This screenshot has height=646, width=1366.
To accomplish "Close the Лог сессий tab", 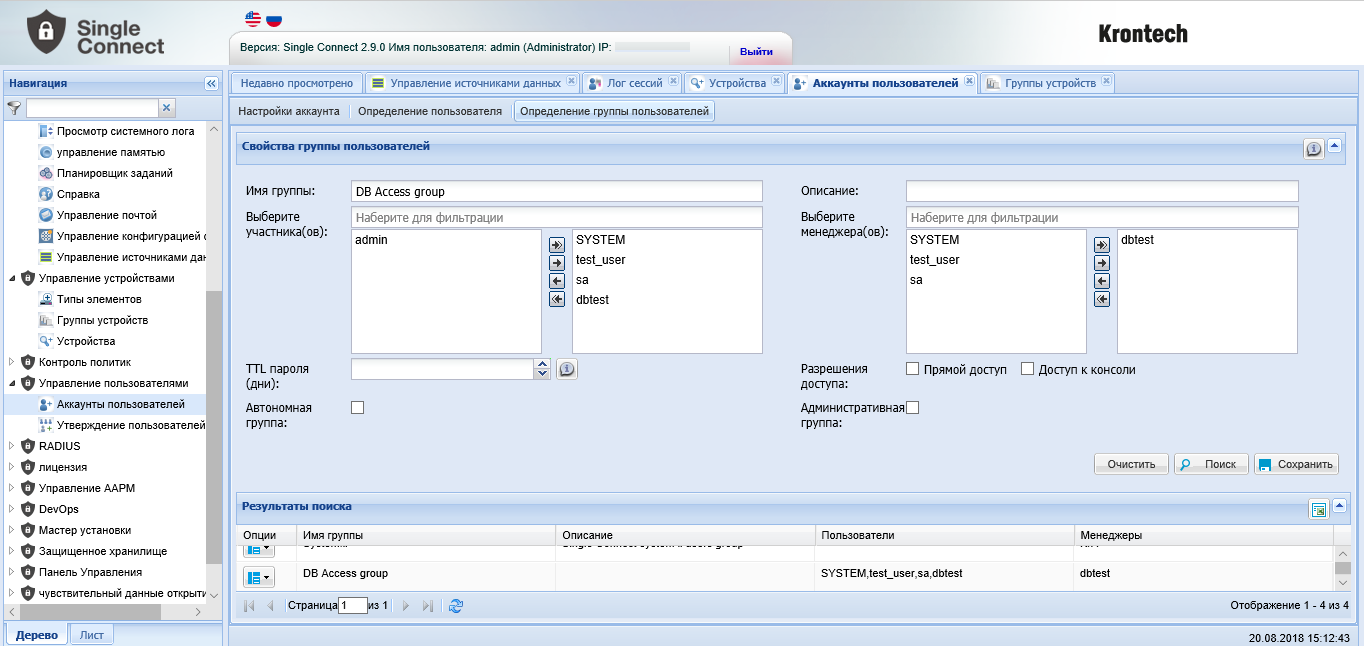I will point(673,81).
